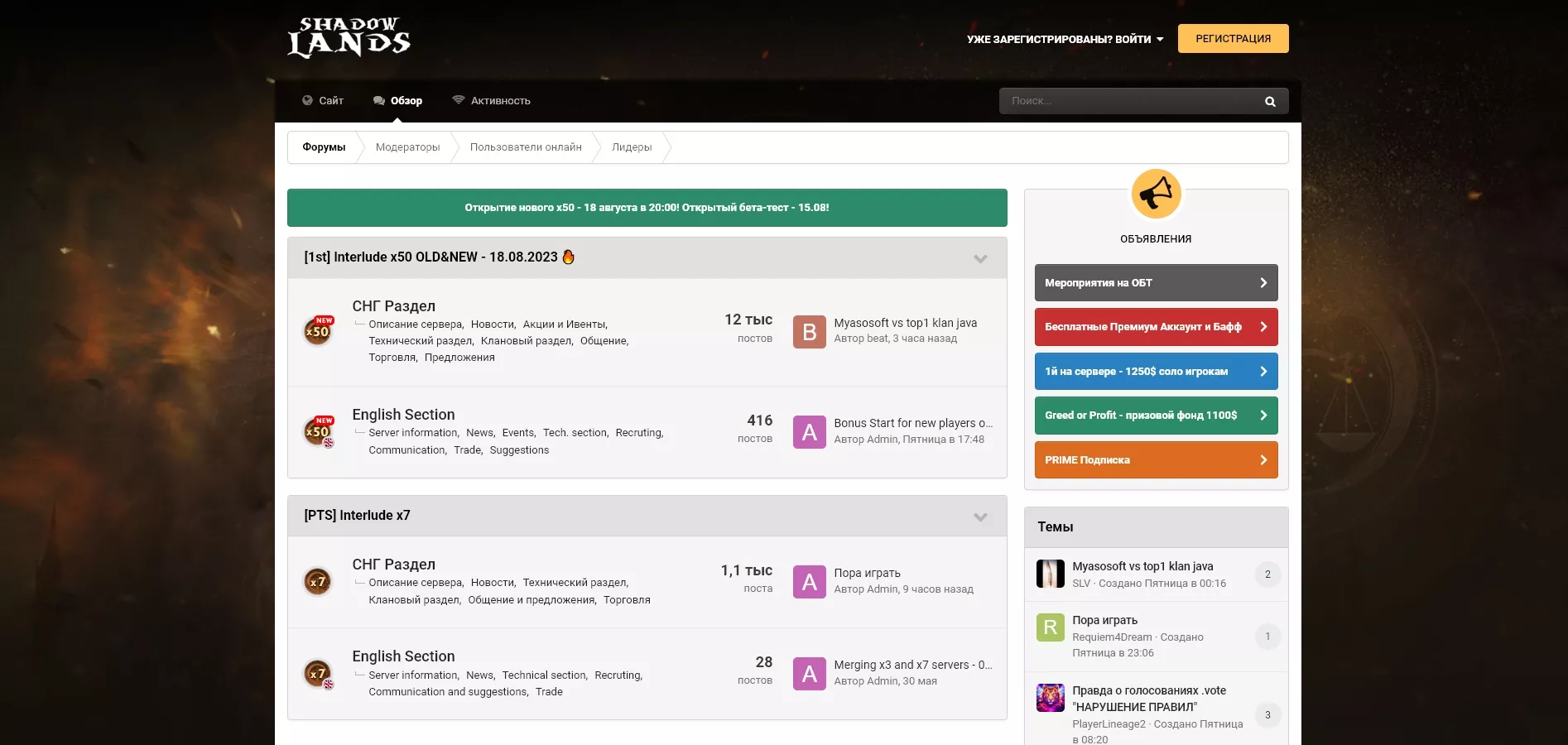
Task: Open the orange PRIME Подписка banner
Action: click(1156, 460)
